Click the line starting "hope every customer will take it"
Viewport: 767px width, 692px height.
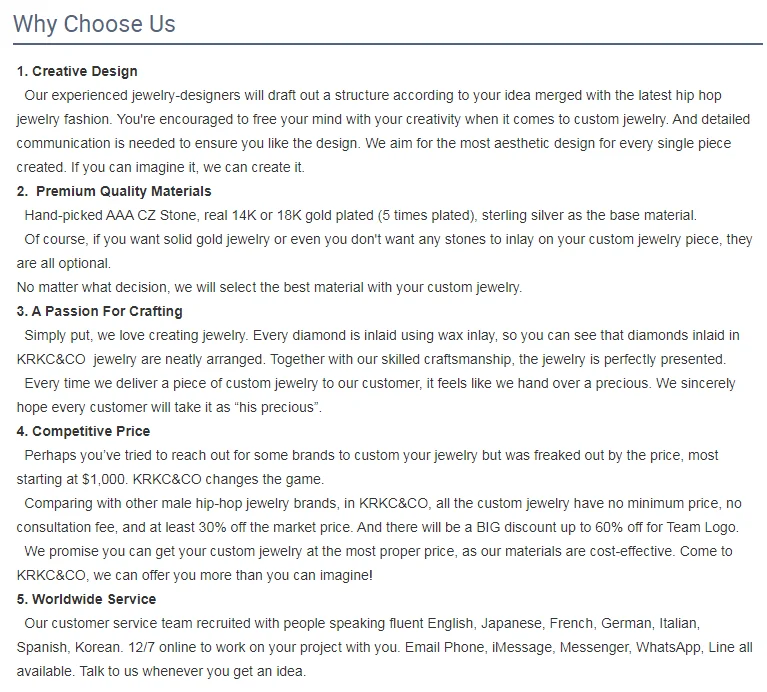click(169, 407)
